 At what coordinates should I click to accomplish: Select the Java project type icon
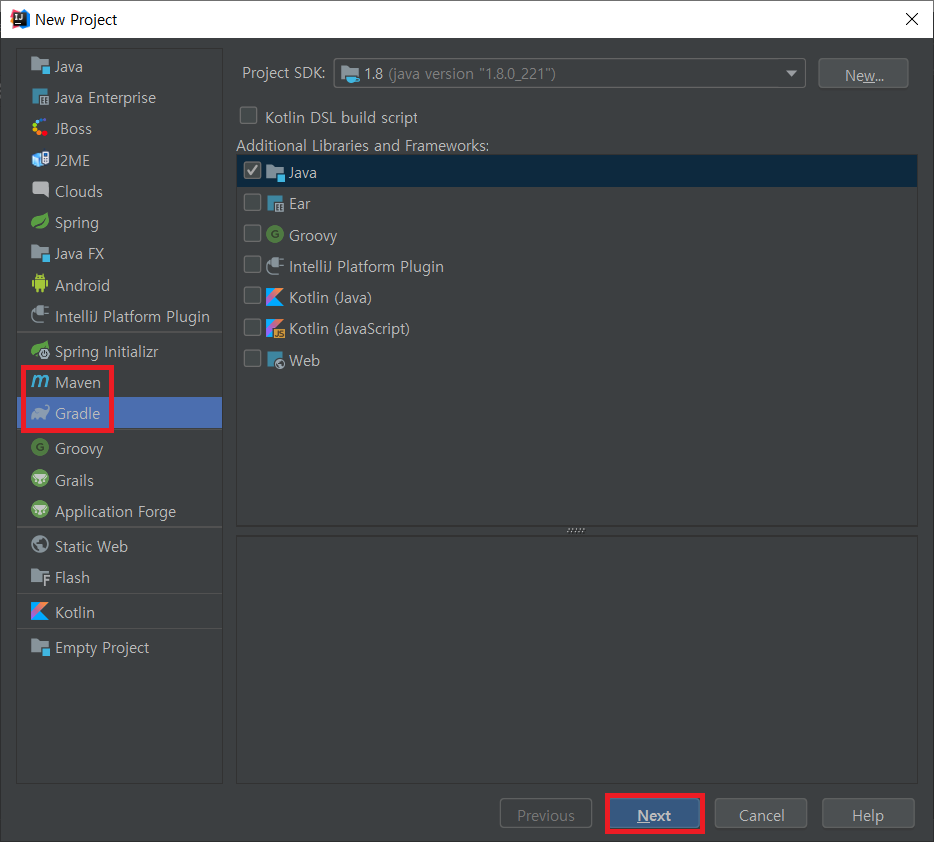click(x=40, y=66)
